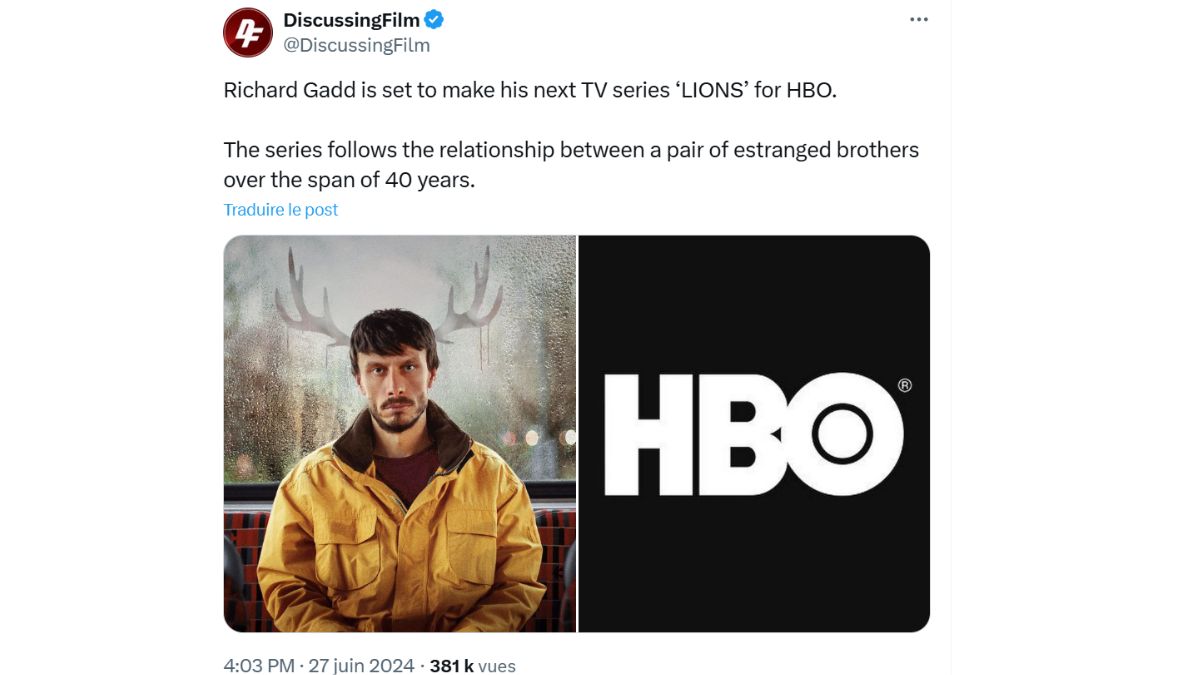
Task: Click the letter O of the HBO logo
Action: pos(842,434)
